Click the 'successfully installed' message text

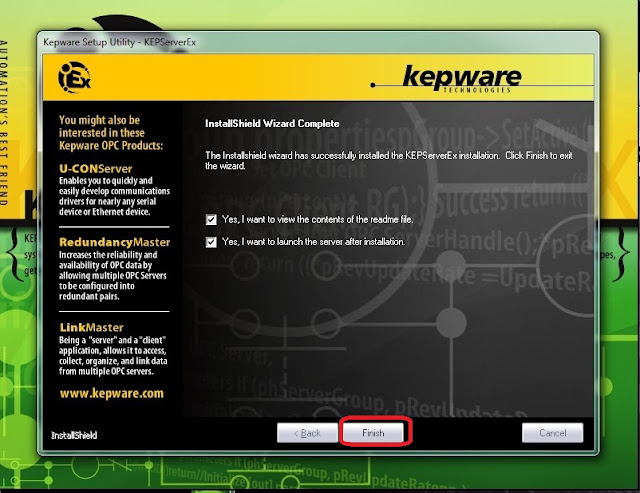389,161
